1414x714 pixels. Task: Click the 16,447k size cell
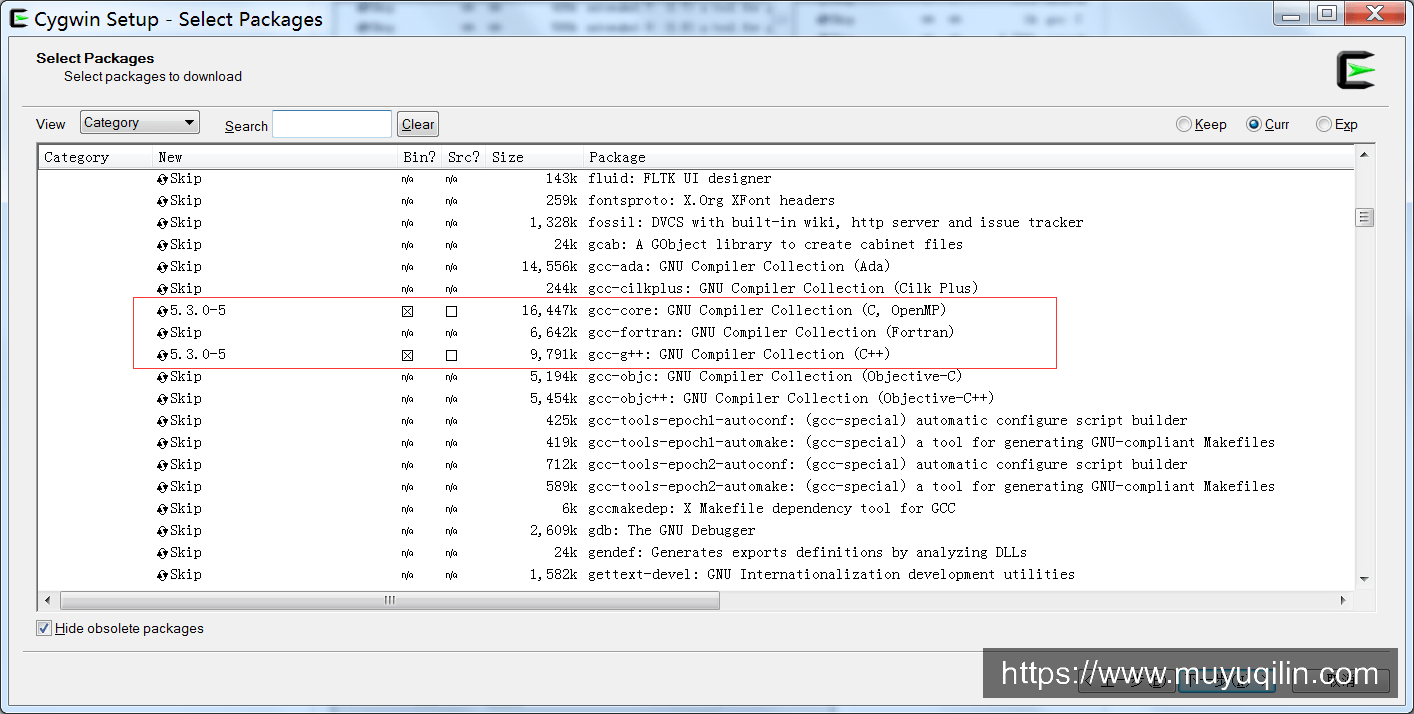point(549,311)
